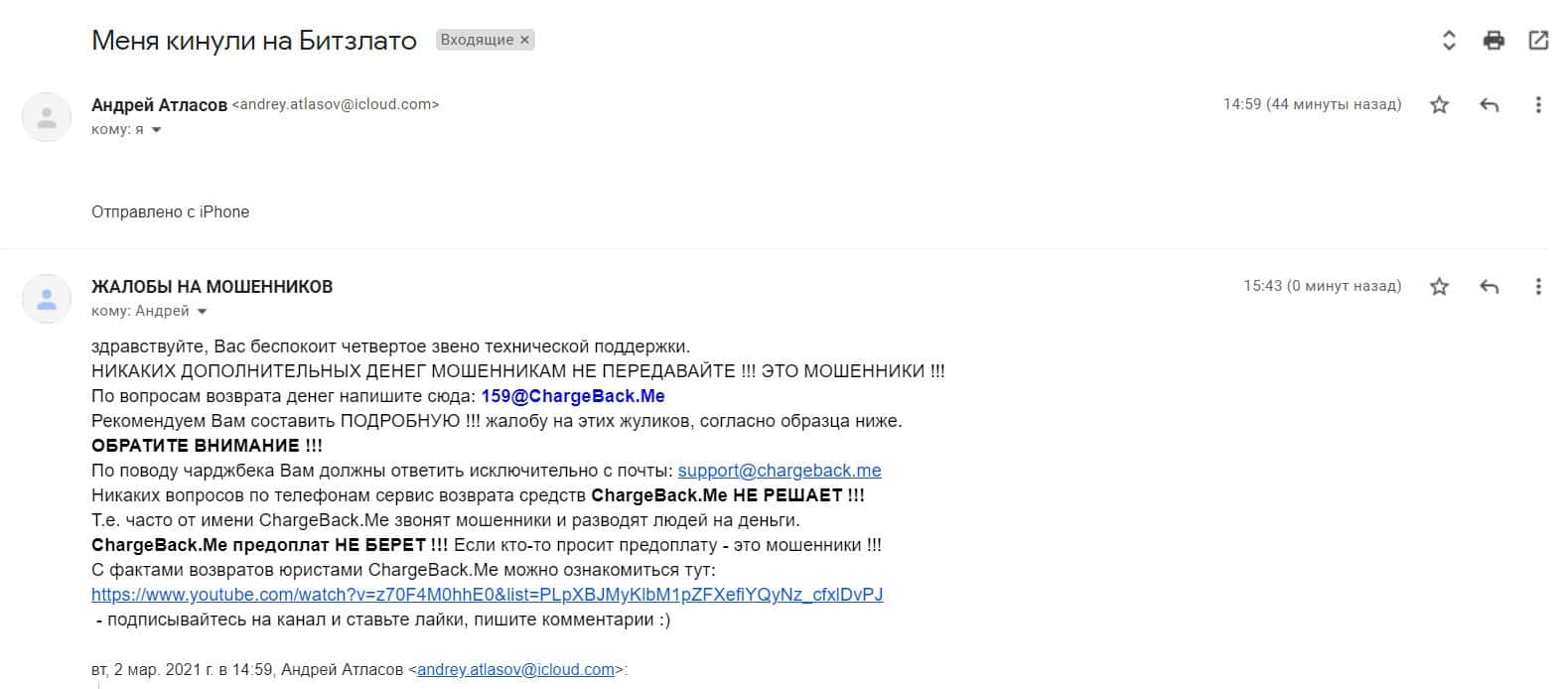Reply to the ЖАЛОБЫ НА МОШЕННИКОВ message
This screenshot has height=689, width=1568.
tap(1489, 287)
